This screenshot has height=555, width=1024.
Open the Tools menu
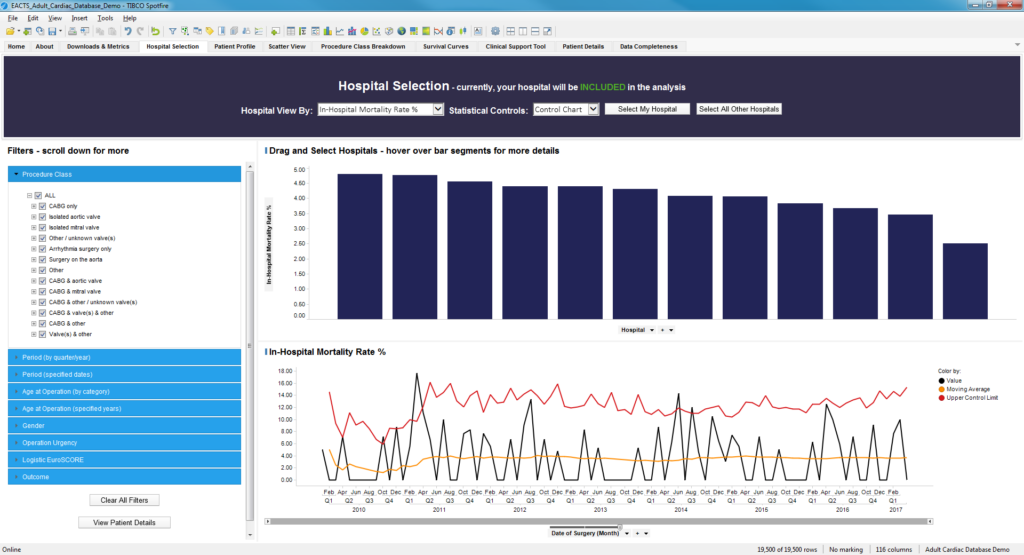click(x=105, y=18)
